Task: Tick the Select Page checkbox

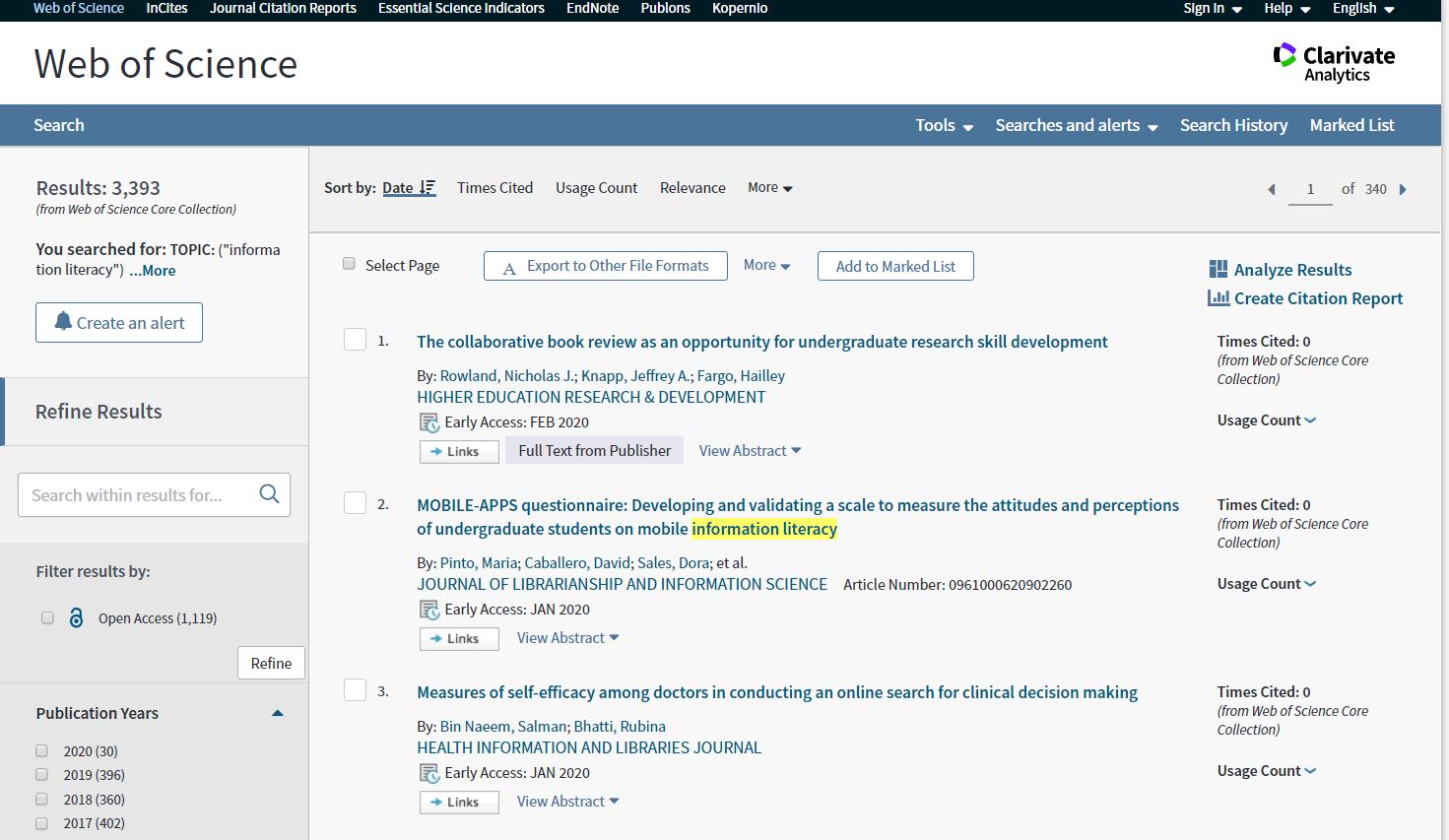Action: [349, 264]
